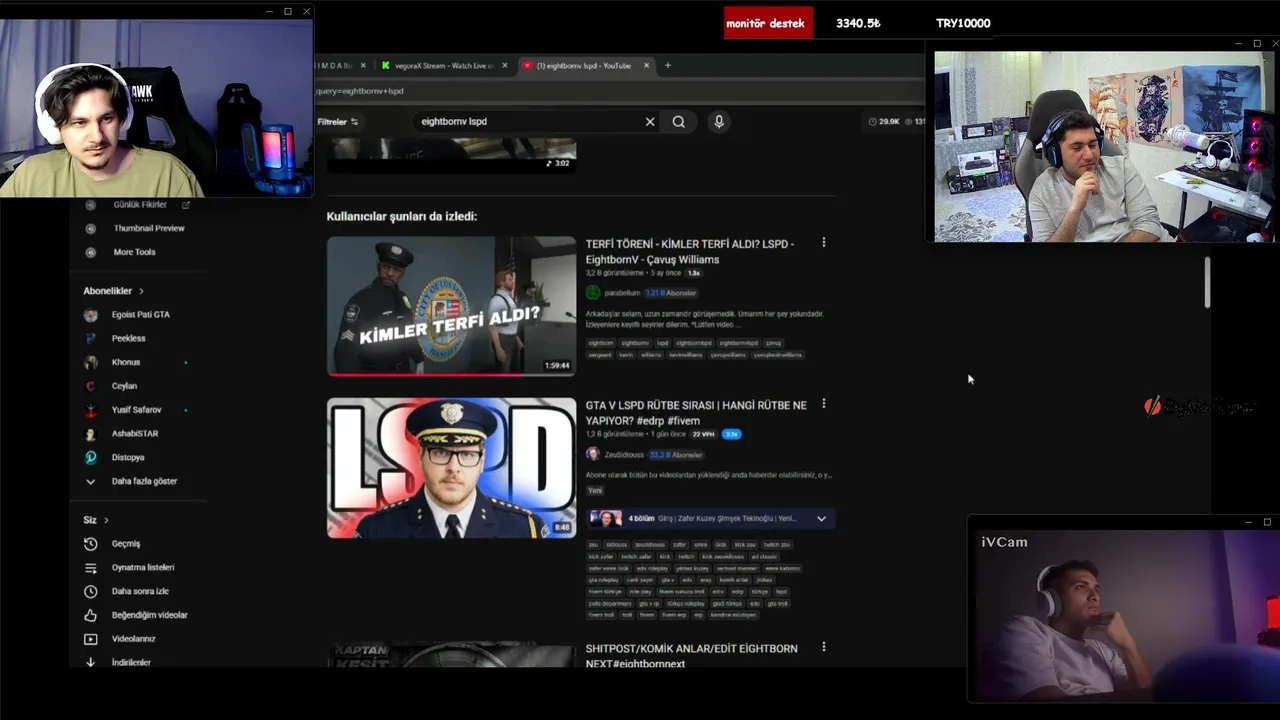Expand the 4 bölüm chapters dropdown
The image size is (1280, 720).
[822, 519]
